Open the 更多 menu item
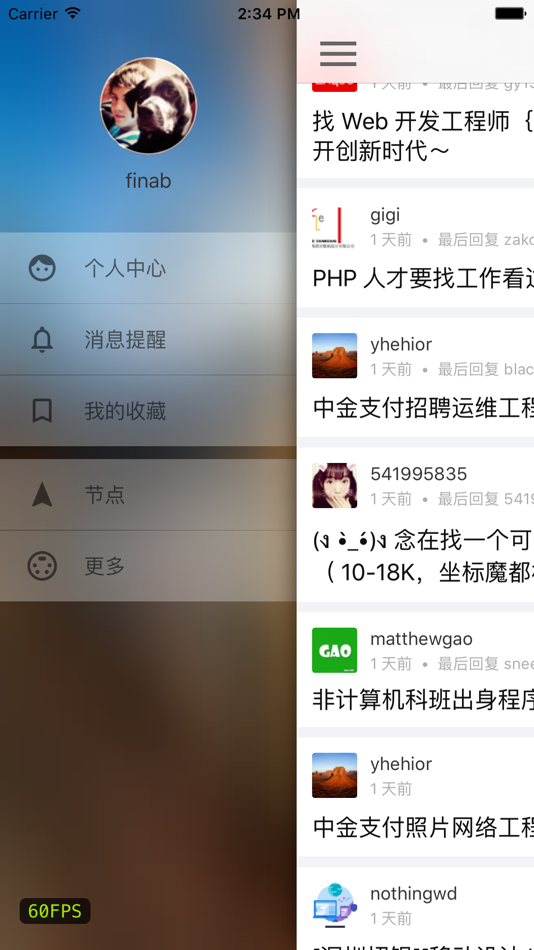 click(x=149, y=566)
